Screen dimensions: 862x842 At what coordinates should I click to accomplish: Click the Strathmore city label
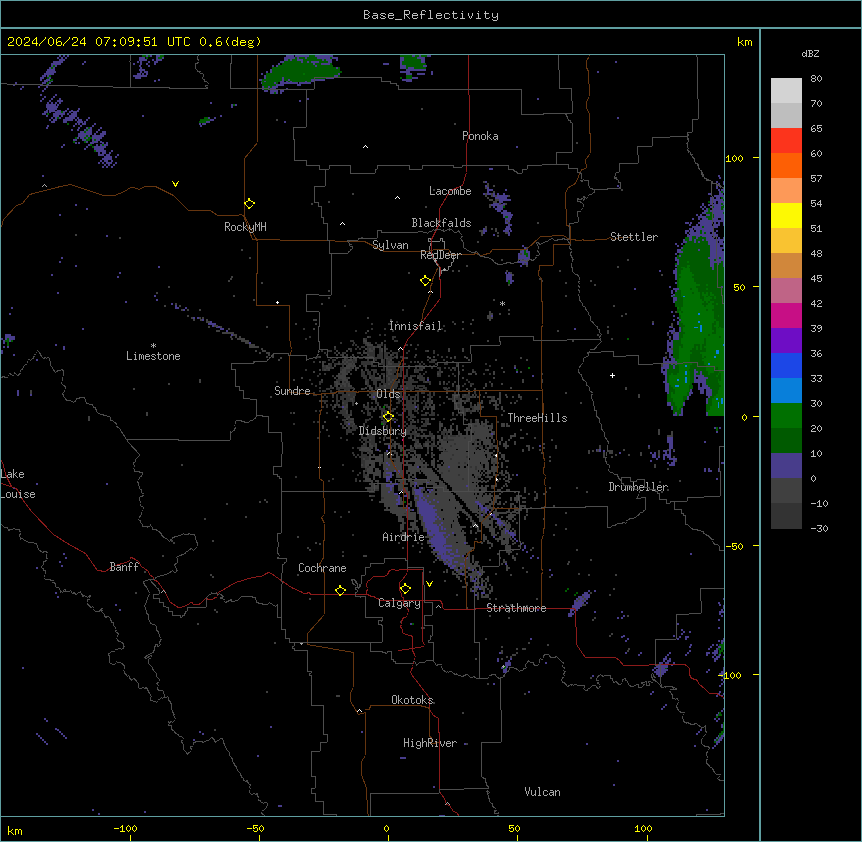[x=516, y=608]
